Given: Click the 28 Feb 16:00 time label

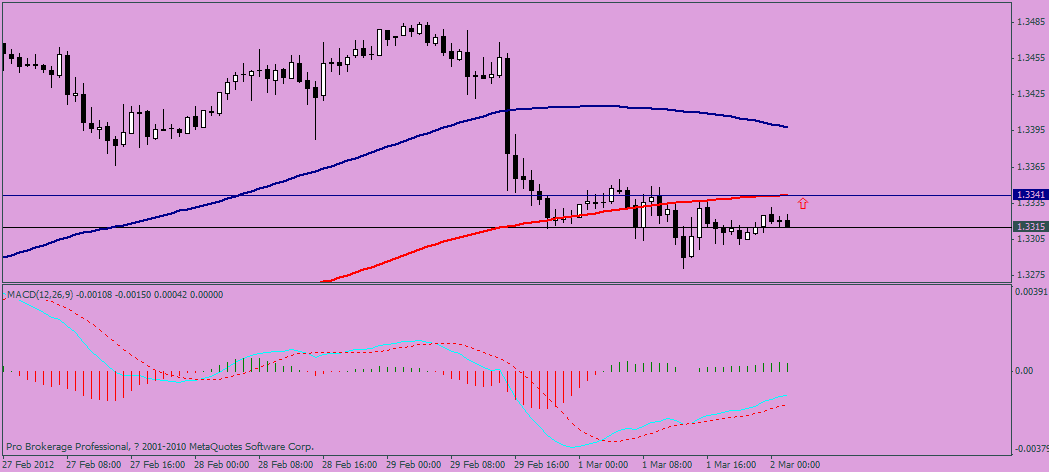Looking at the screenshot, I should click(x=350, y=464).
